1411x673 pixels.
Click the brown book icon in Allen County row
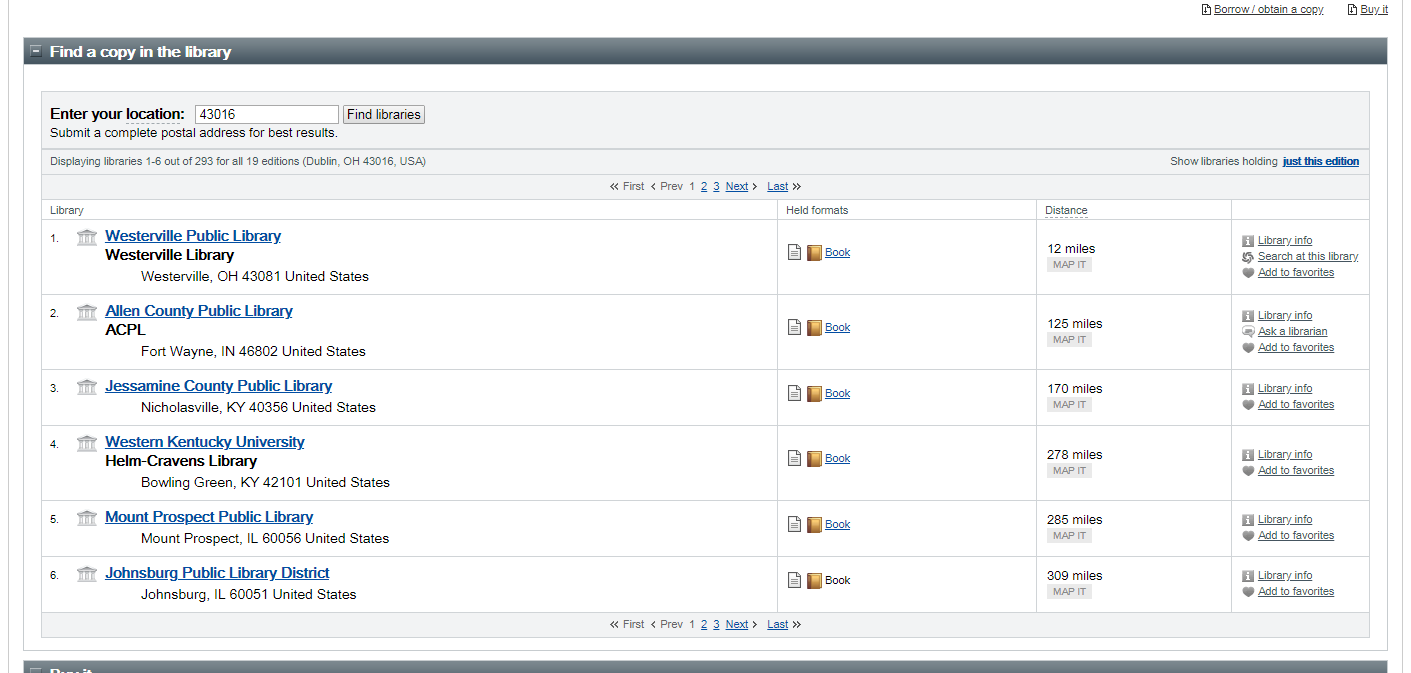(814, 327)
